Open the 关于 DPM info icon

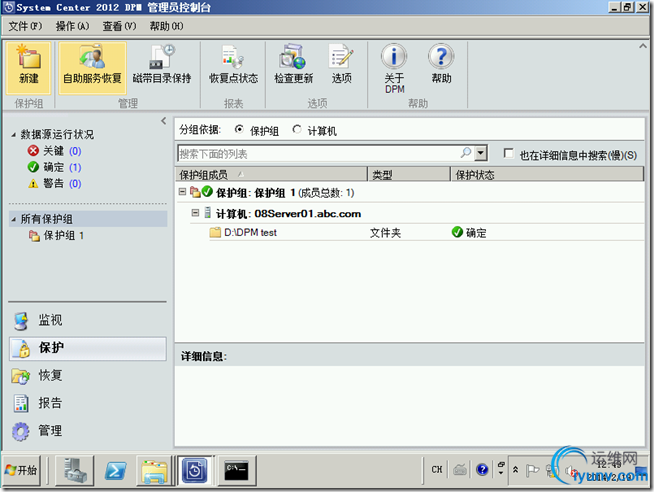[394, 69]
